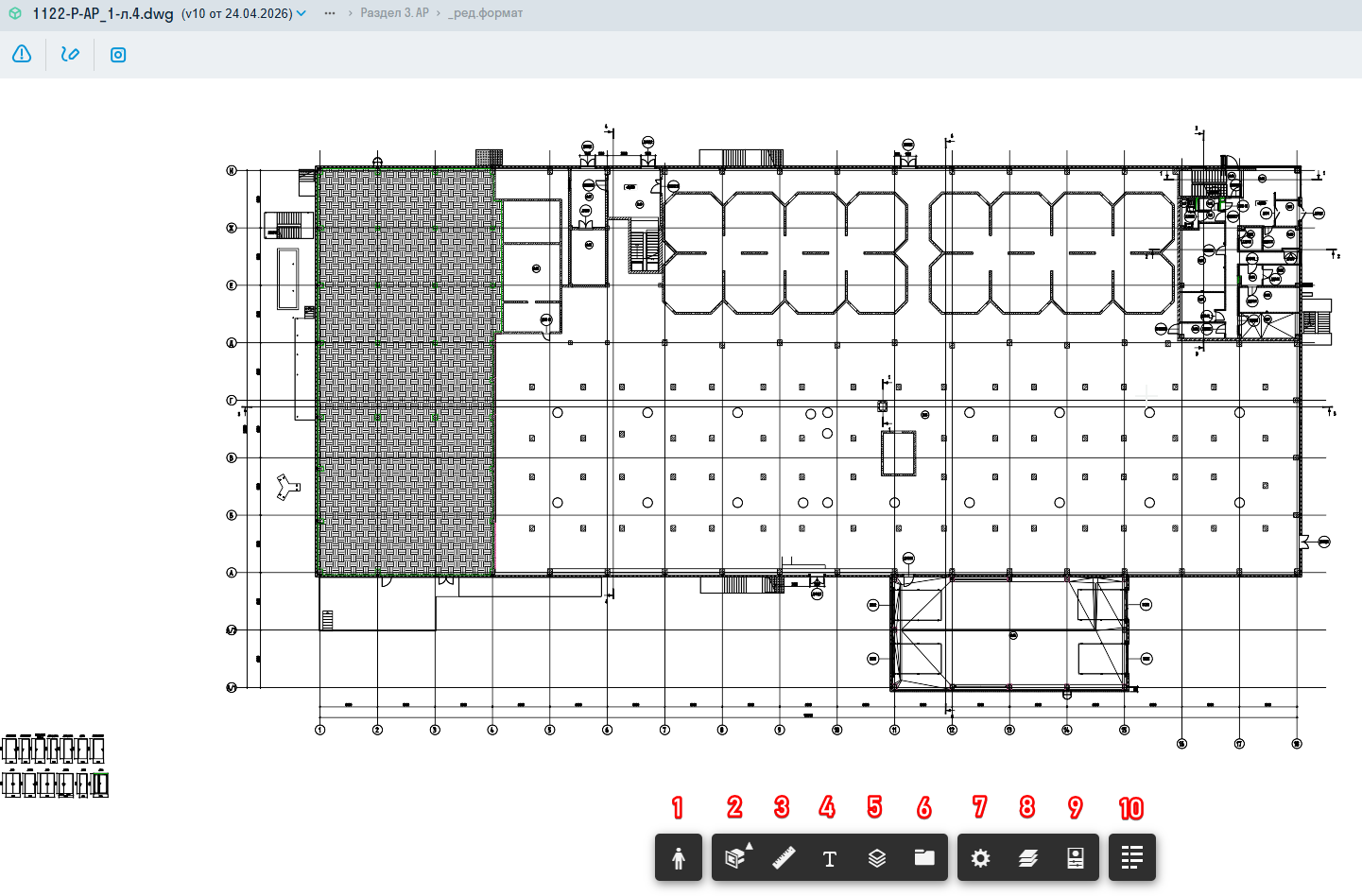Viewport: 1362px width, 896px height.
Task: Click version text (v10 от 24.04.2026)
Action: 237,13
